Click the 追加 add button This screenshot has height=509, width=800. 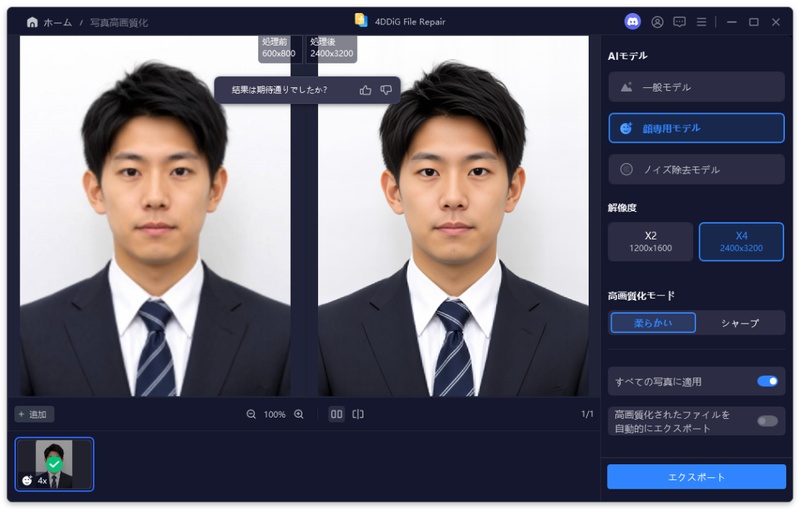click(34, 414)
